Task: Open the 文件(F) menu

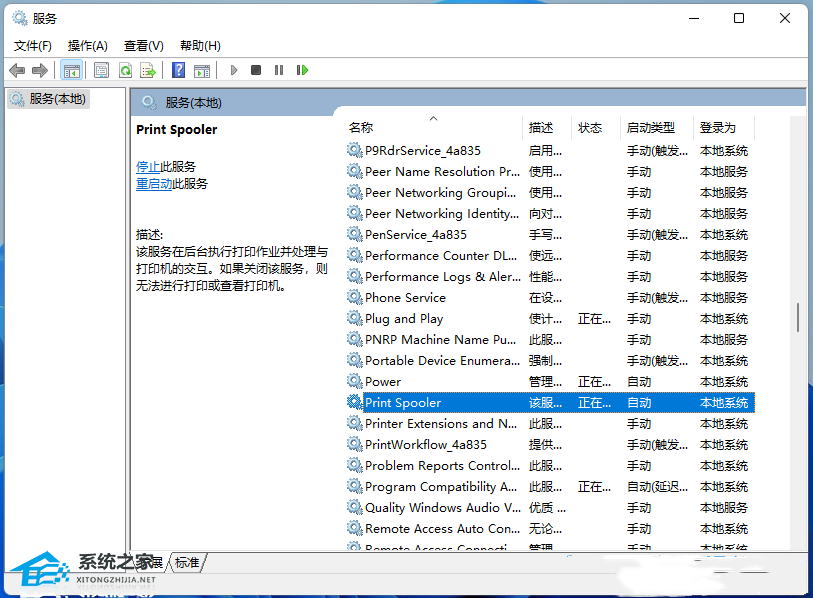Action: (x=33, y=46)
